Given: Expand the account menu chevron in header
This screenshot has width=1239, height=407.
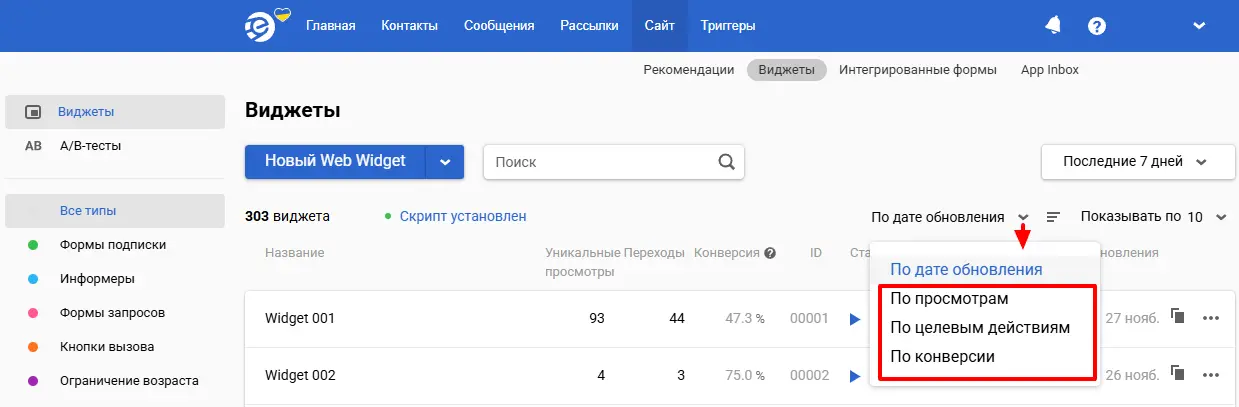Looking at the screenshot, I should tap(1200, 26).
